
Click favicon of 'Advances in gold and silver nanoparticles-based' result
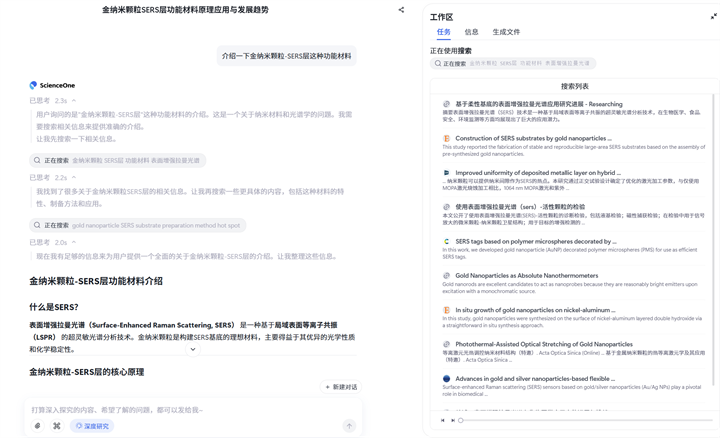(x=446, y=379)
